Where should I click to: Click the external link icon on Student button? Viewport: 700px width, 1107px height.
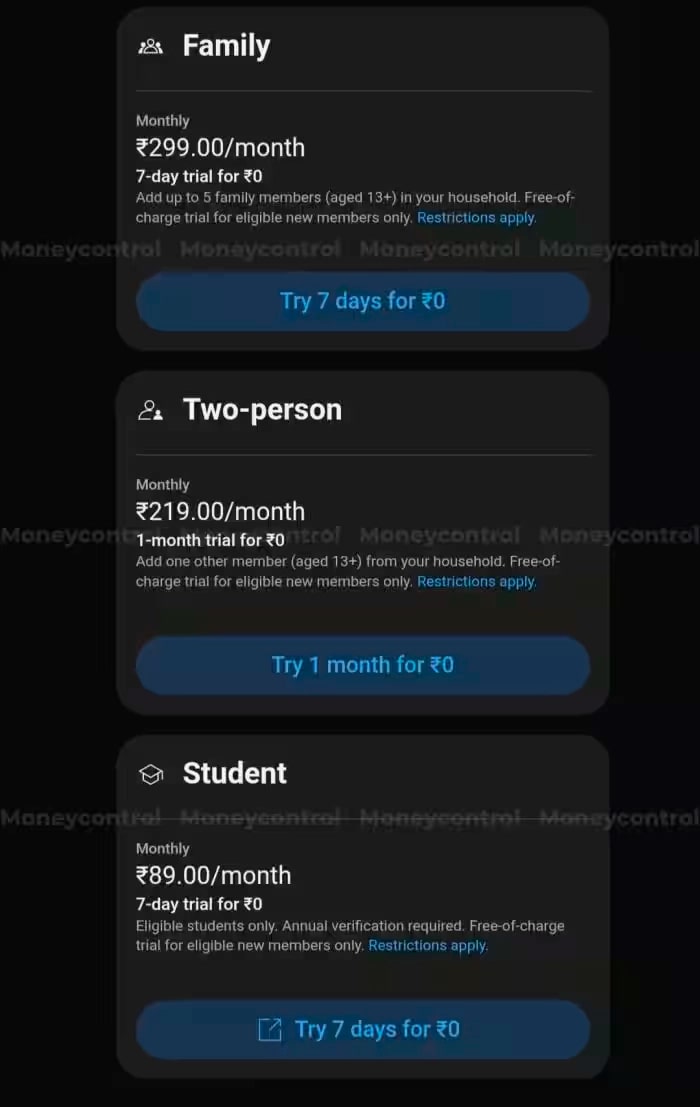tap(270, 1029)
